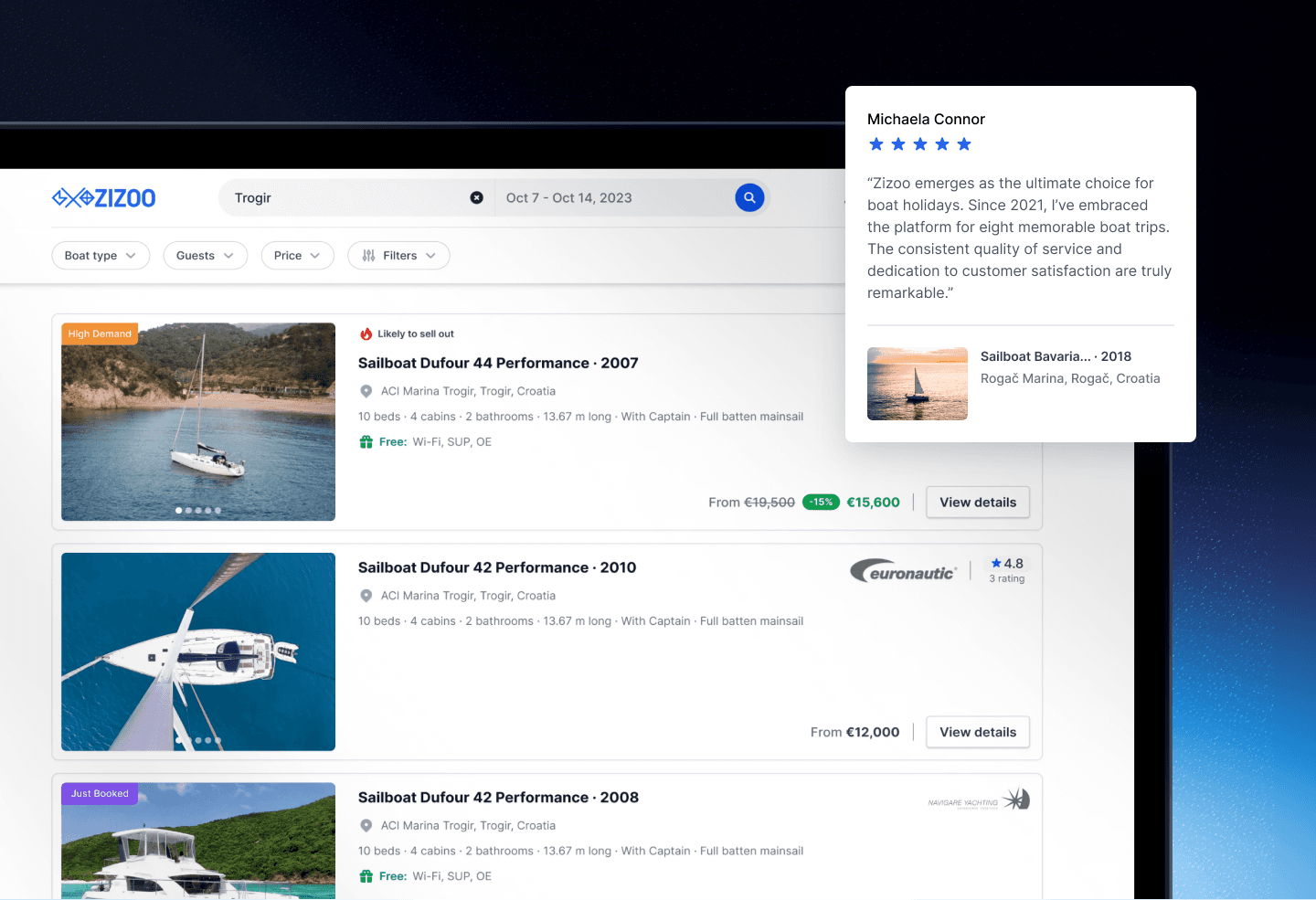Open the Dufour 44 Performance boat photo
This screenshot has height=900, width=1316.
coord(198,422)
